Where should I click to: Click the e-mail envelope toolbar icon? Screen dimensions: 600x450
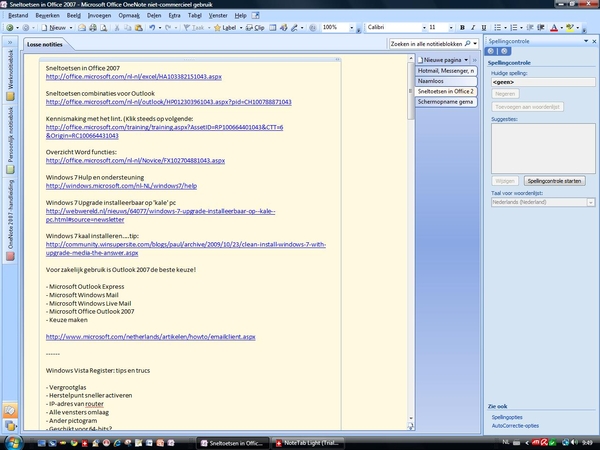(x=82, y=28)
